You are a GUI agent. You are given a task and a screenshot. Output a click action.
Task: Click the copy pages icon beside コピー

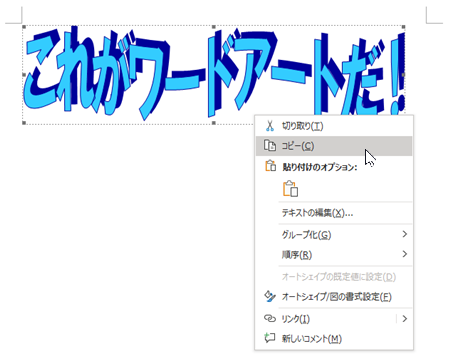270,146
